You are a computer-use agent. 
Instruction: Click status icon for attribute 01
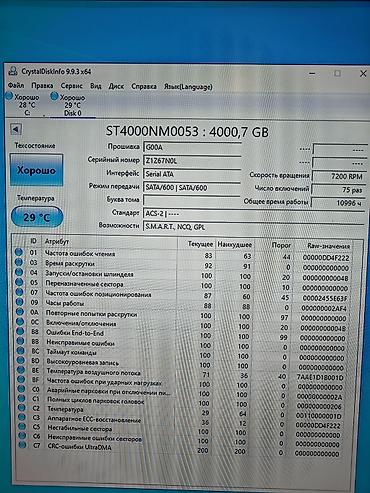pos(19,252)
